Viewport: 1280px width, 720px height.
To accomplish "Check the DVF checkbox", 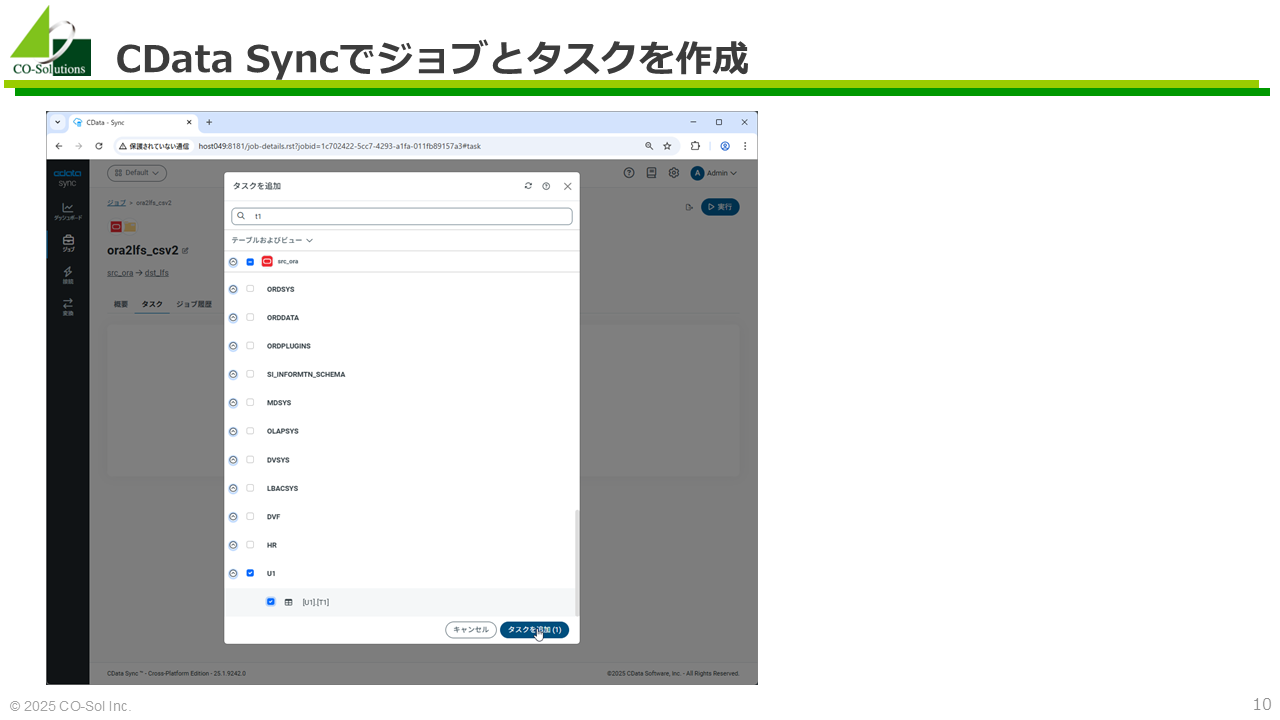I will [x=250, y=517].
